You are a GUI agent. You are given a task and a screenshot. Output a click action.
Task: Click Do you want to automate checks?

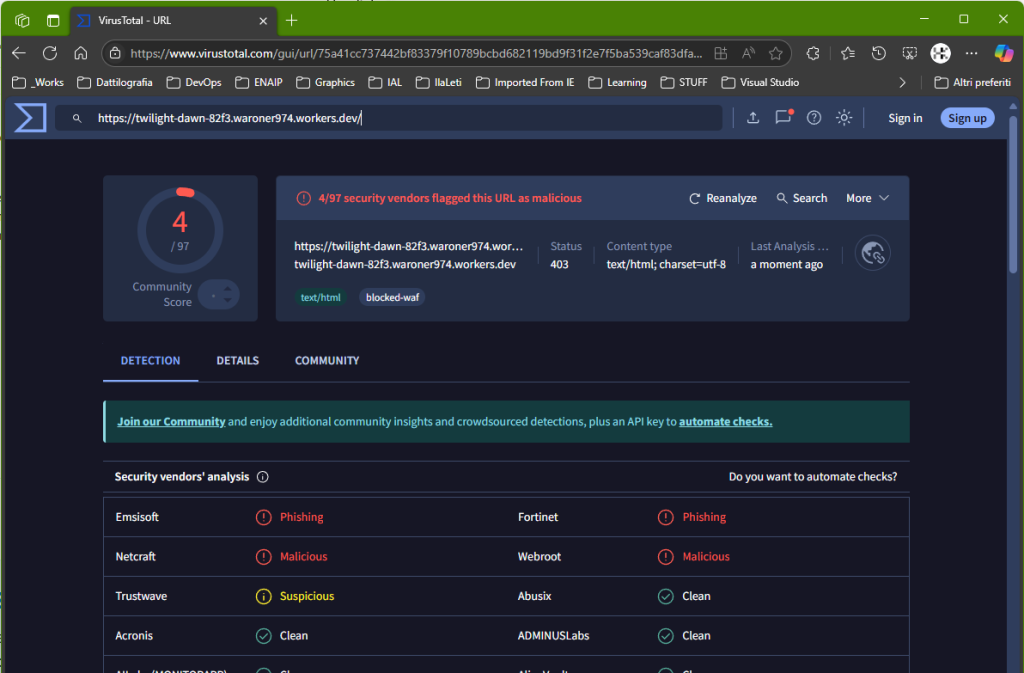(x=813, y=477)
